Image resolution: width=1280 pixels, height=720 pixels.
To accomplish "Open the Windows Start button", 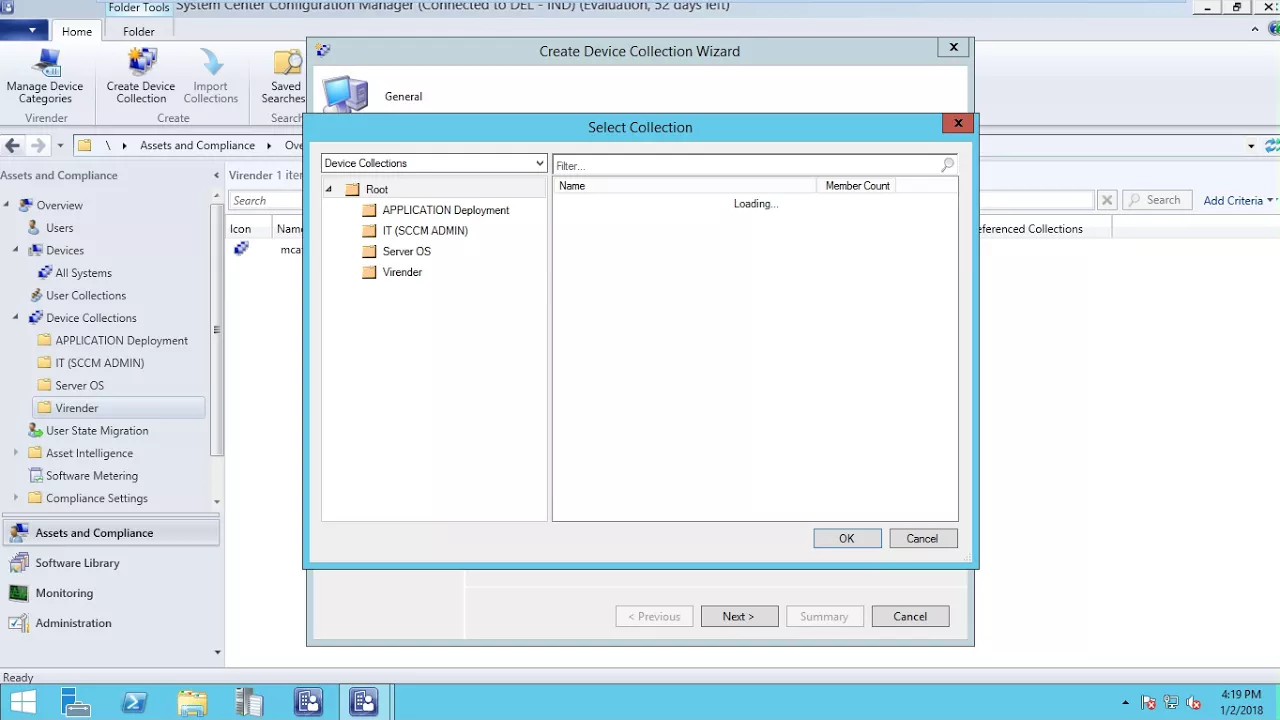I will 22,703.
